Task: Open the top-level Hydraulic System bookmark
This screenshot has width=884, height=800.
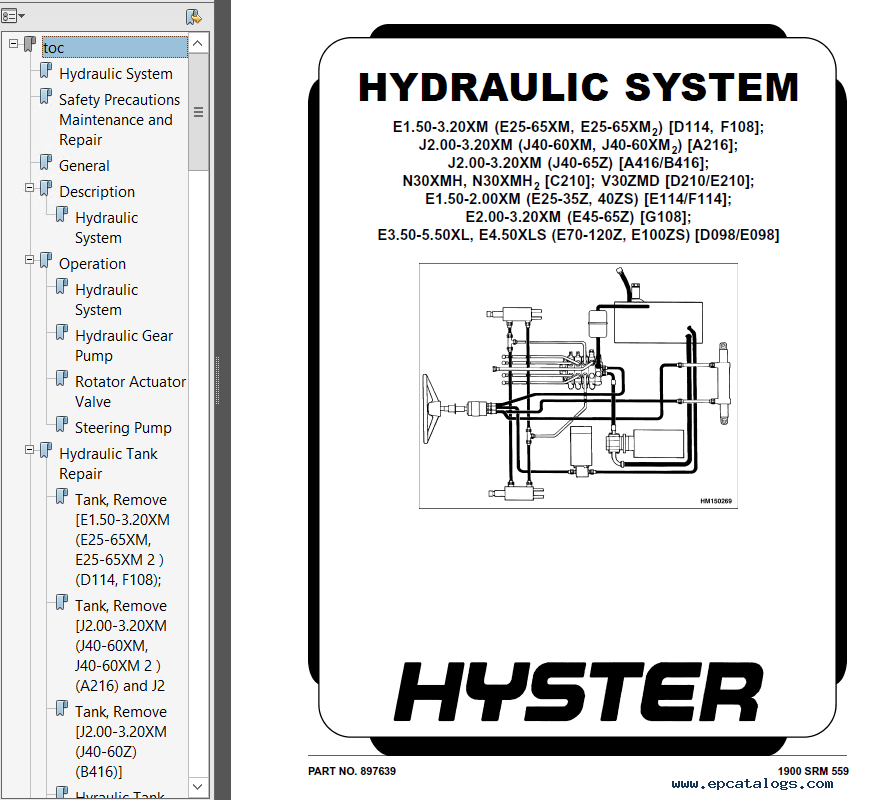Action: pos(116,74)
